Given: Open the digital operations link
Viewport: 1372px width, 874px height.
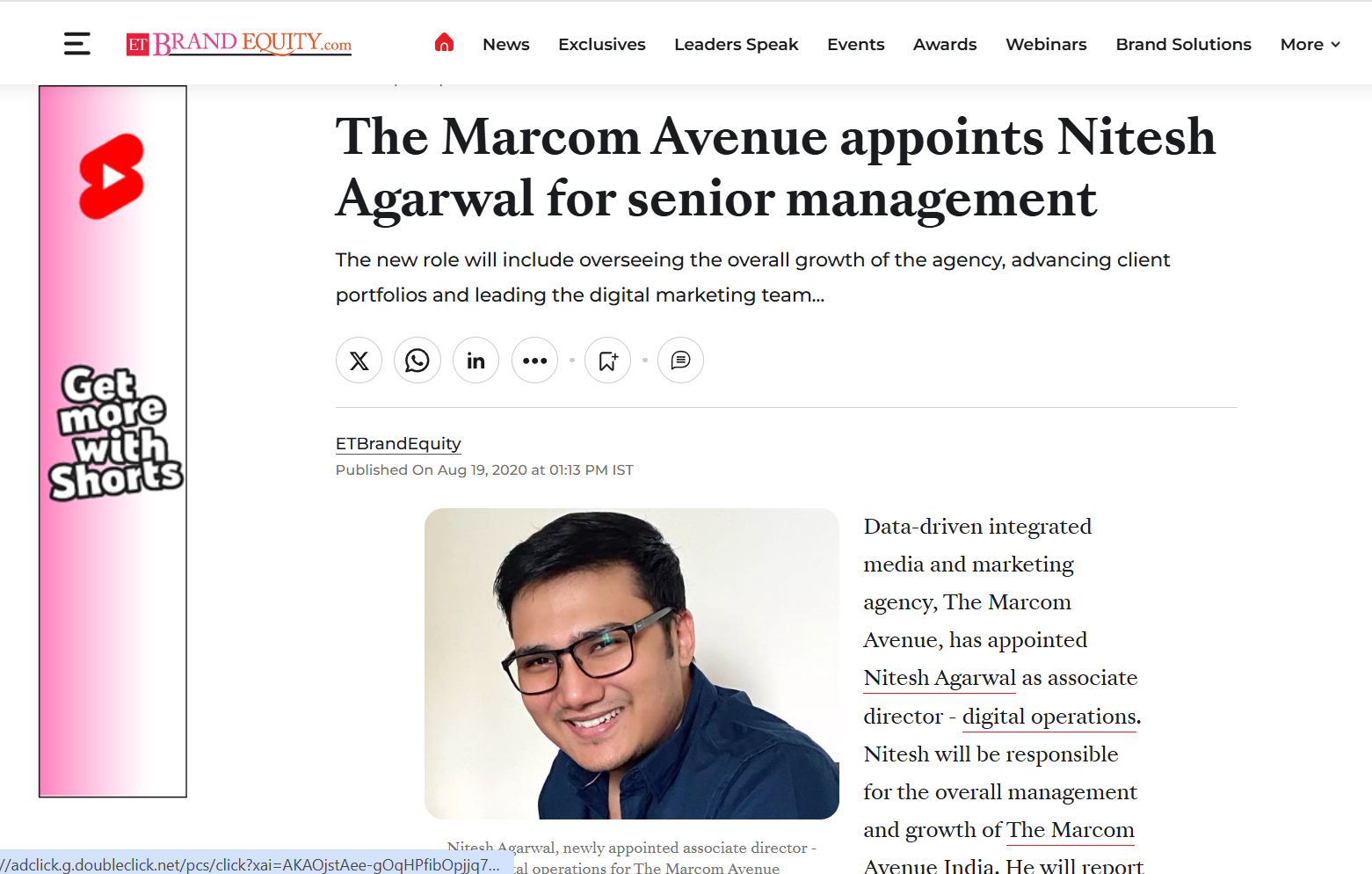Looking at the screenshot, I should [1051, 717].
